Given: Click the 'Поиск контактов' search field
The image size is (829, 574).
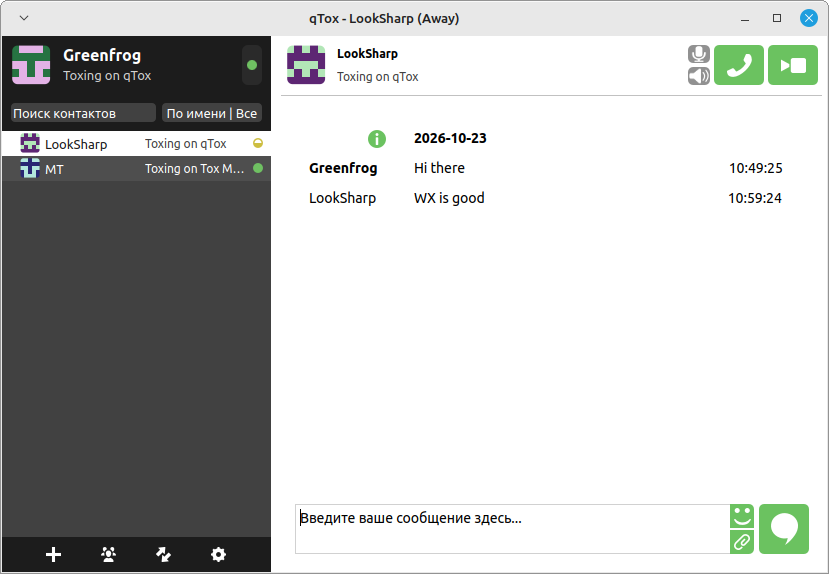Looking at the screenshot, I should coord(83,113).
